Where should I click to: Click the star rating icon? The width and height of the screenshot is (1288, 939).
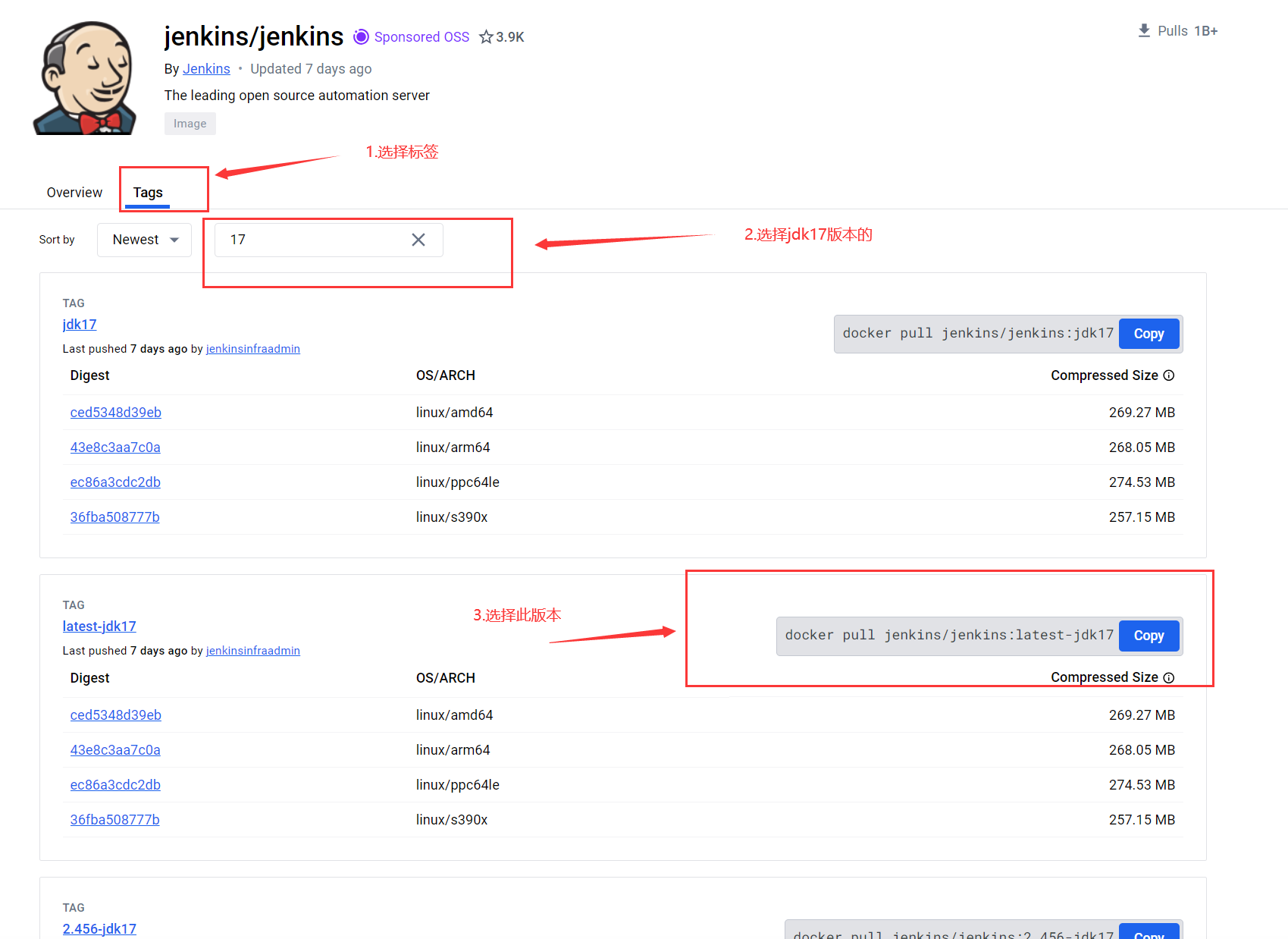pos(486,37)
